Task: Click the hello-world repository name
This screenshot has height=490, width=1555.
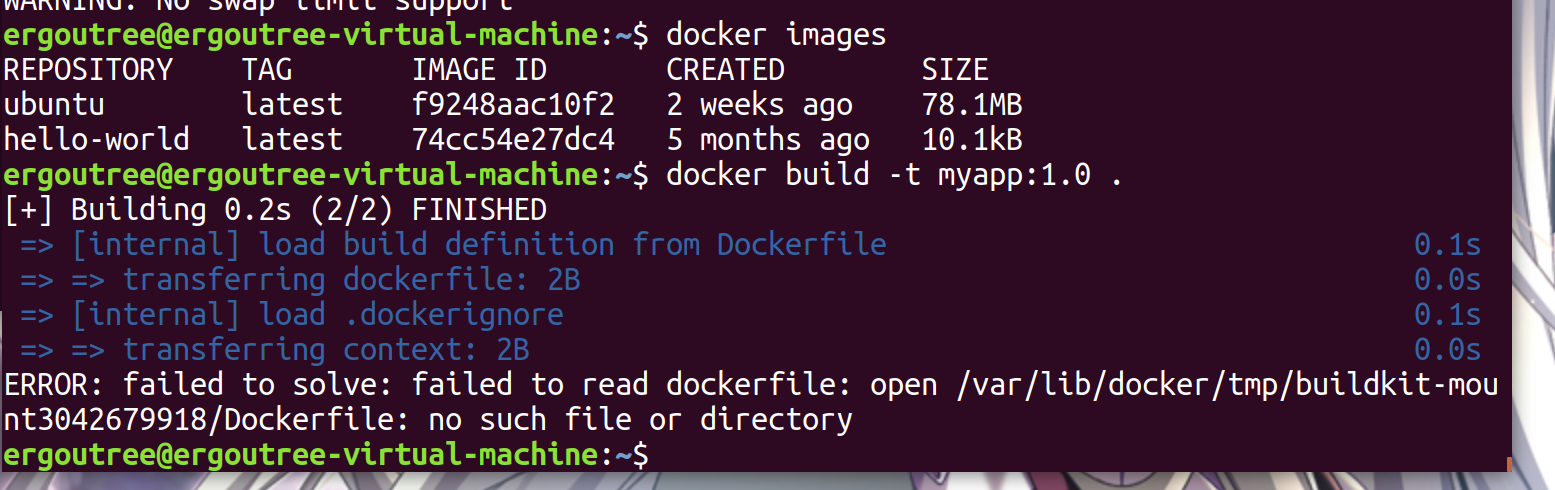Action: (96, 140)
